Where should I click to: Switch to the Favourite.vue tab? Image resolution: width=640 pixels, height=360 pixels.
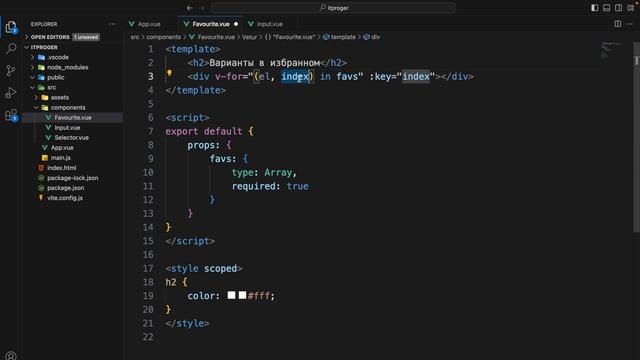[211, 24]
